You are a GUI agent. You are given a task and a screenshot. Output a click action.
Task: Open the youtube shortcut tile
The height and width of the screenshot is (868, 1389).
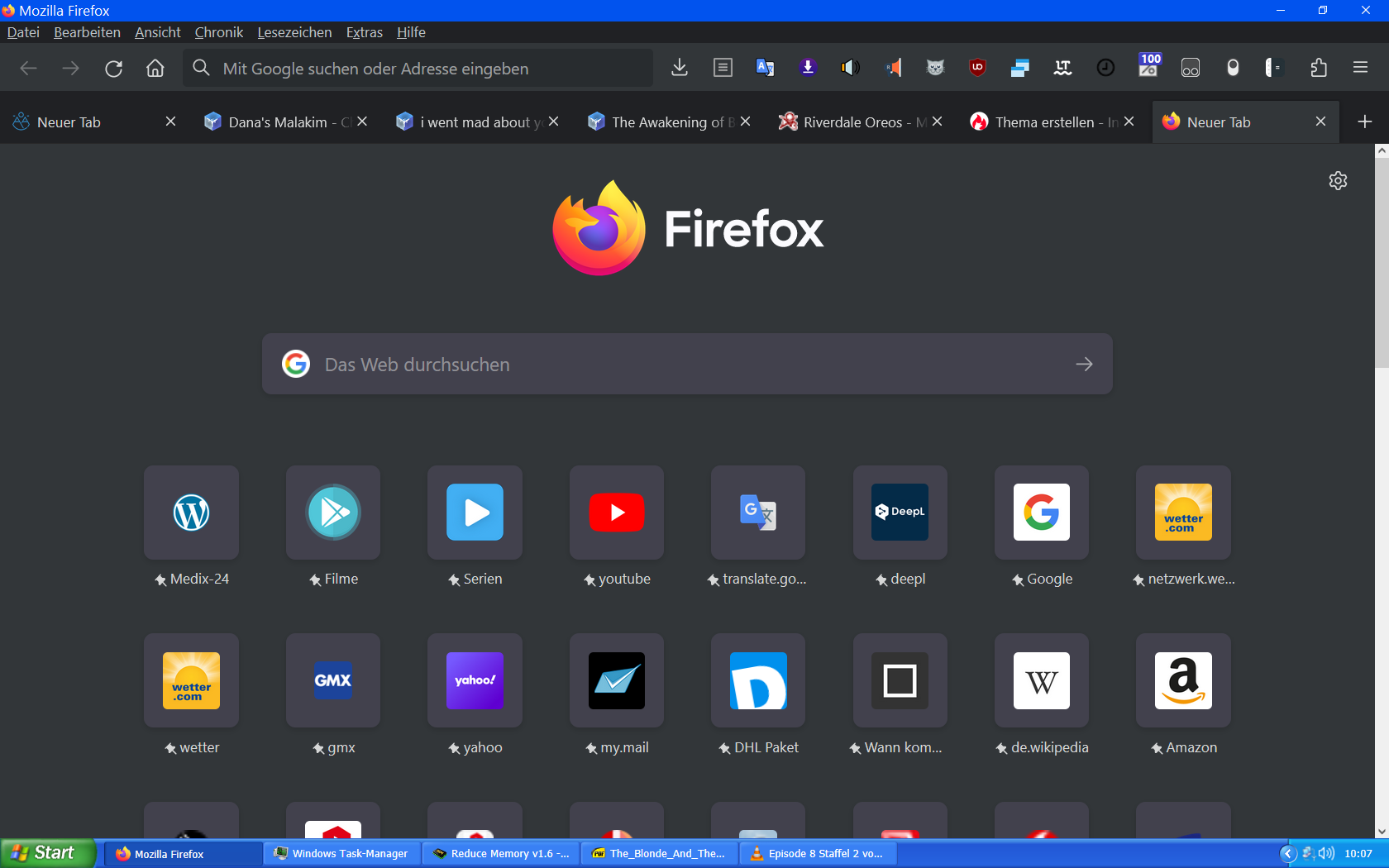click(617, 513)
